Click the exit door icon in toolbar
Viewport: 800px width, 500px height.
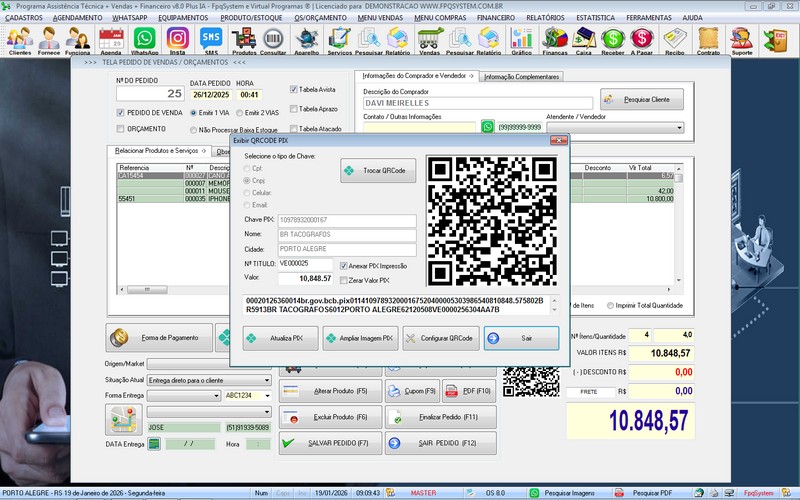point(775,40)
